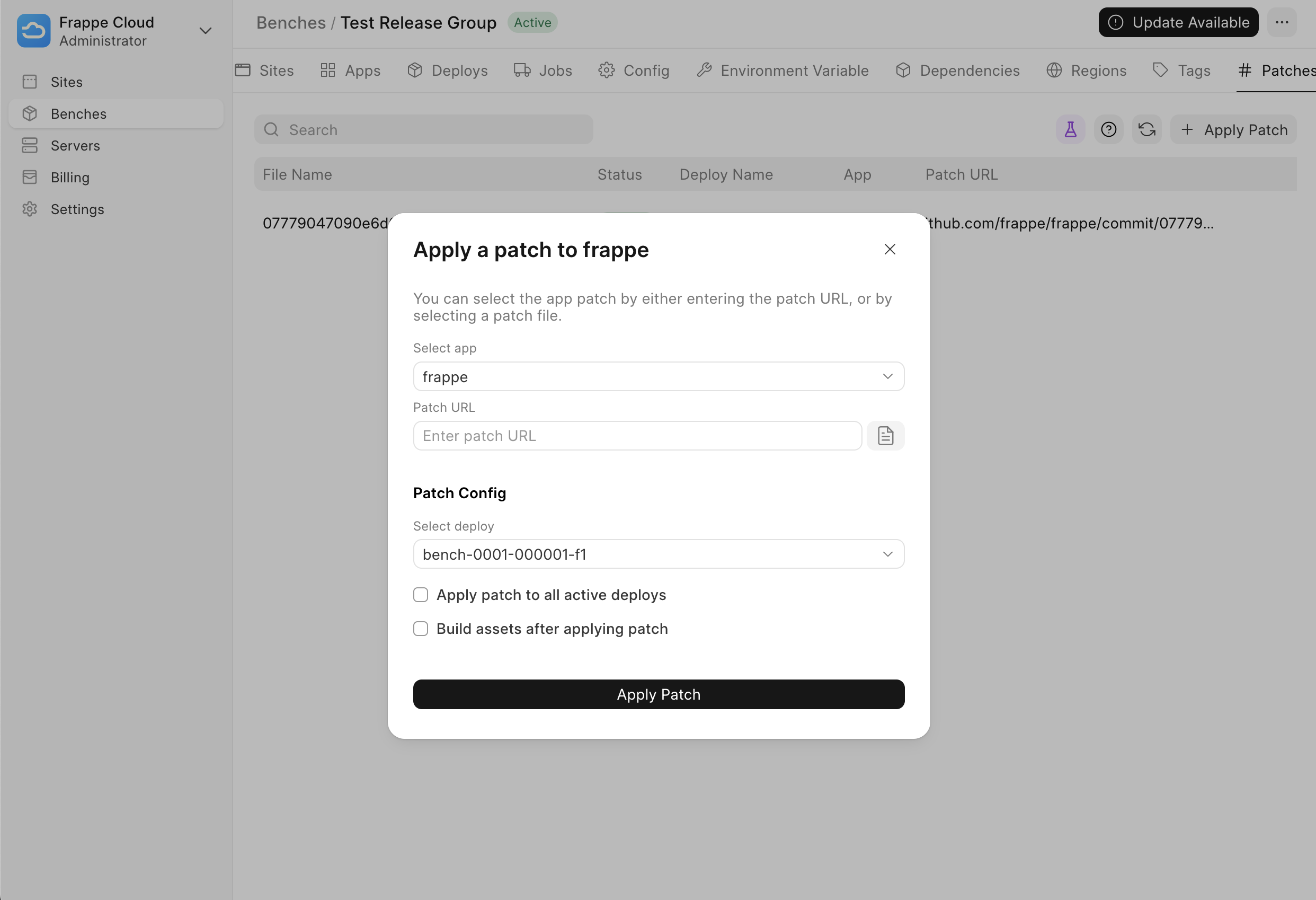
Task: Open the three-dots more options menu
Action: [x=1282, y=23]
